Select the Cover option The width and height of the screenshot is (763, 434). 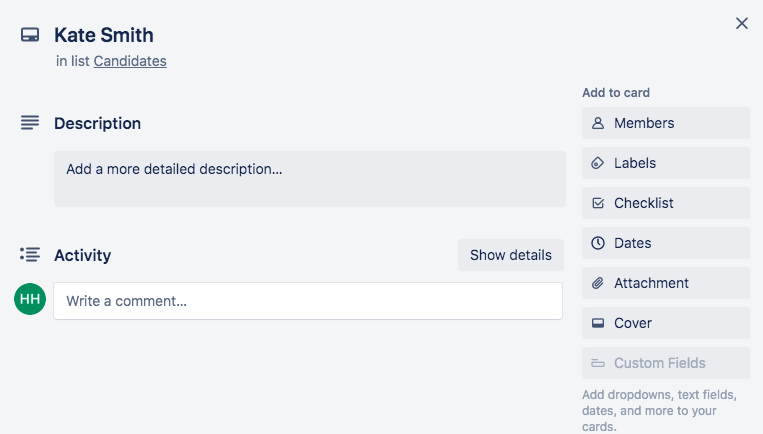pos(666,323)
